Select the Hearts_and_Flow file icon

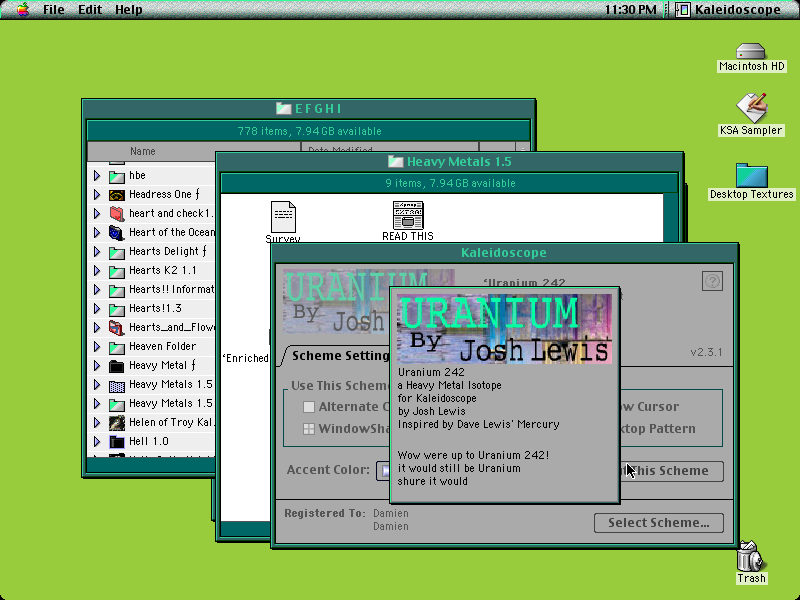click(x=117, y=328)
